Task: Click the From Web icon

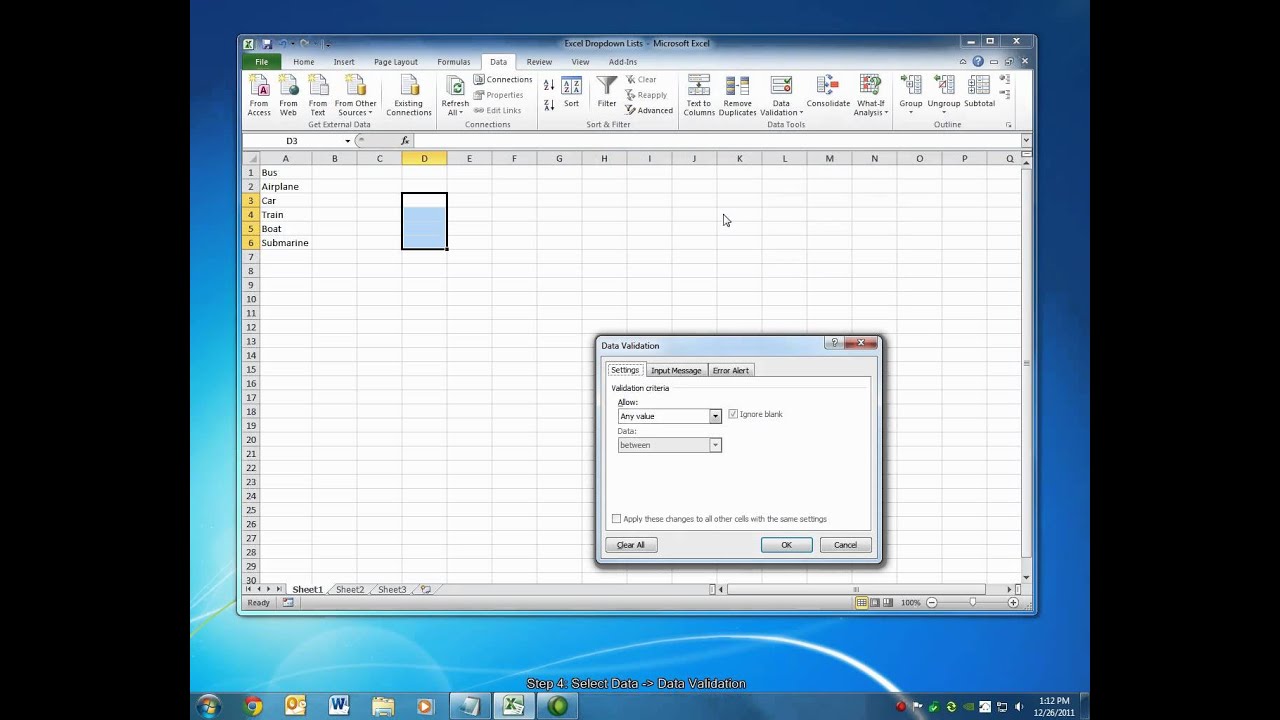Action: [288, 96]
